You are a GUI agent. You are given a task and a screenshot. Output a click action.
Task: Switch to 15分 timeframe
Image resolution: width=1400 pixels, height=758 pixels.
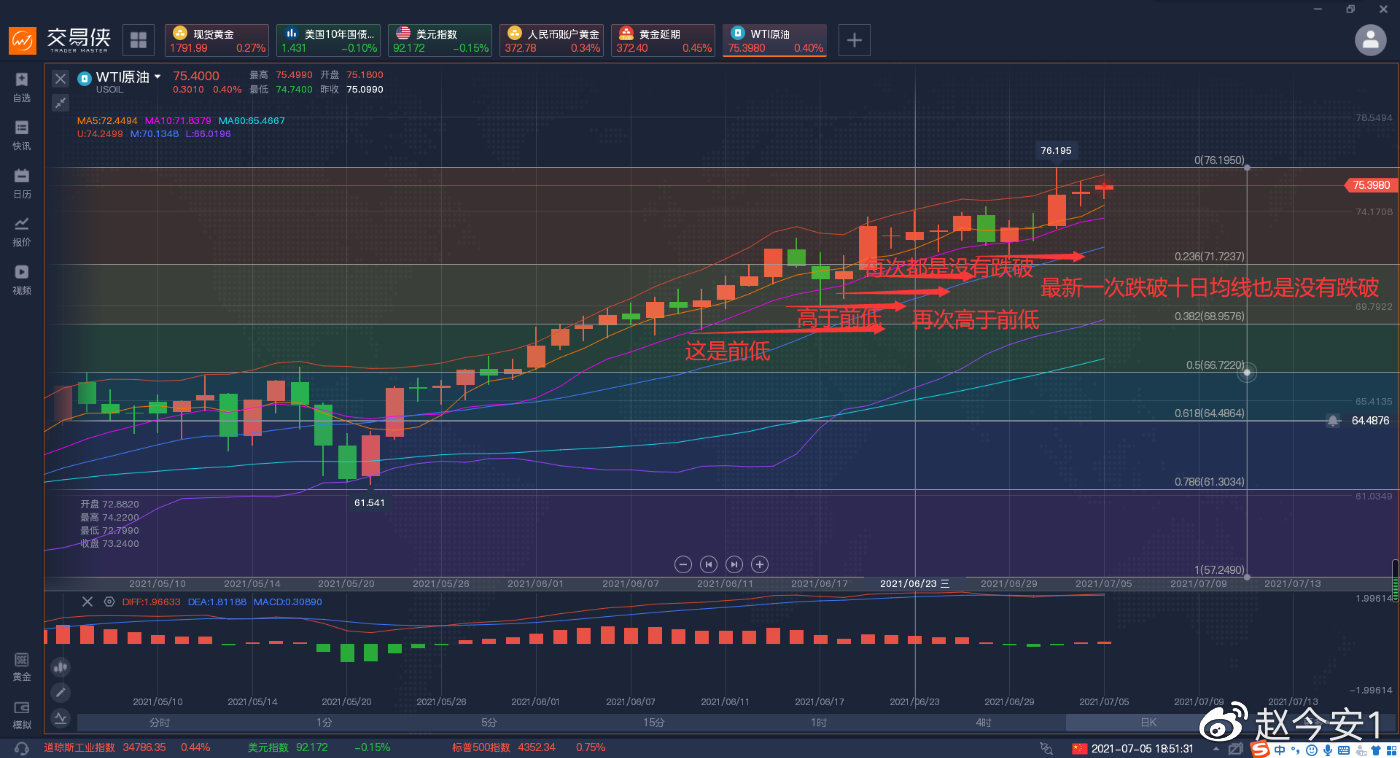pos(654,722)
